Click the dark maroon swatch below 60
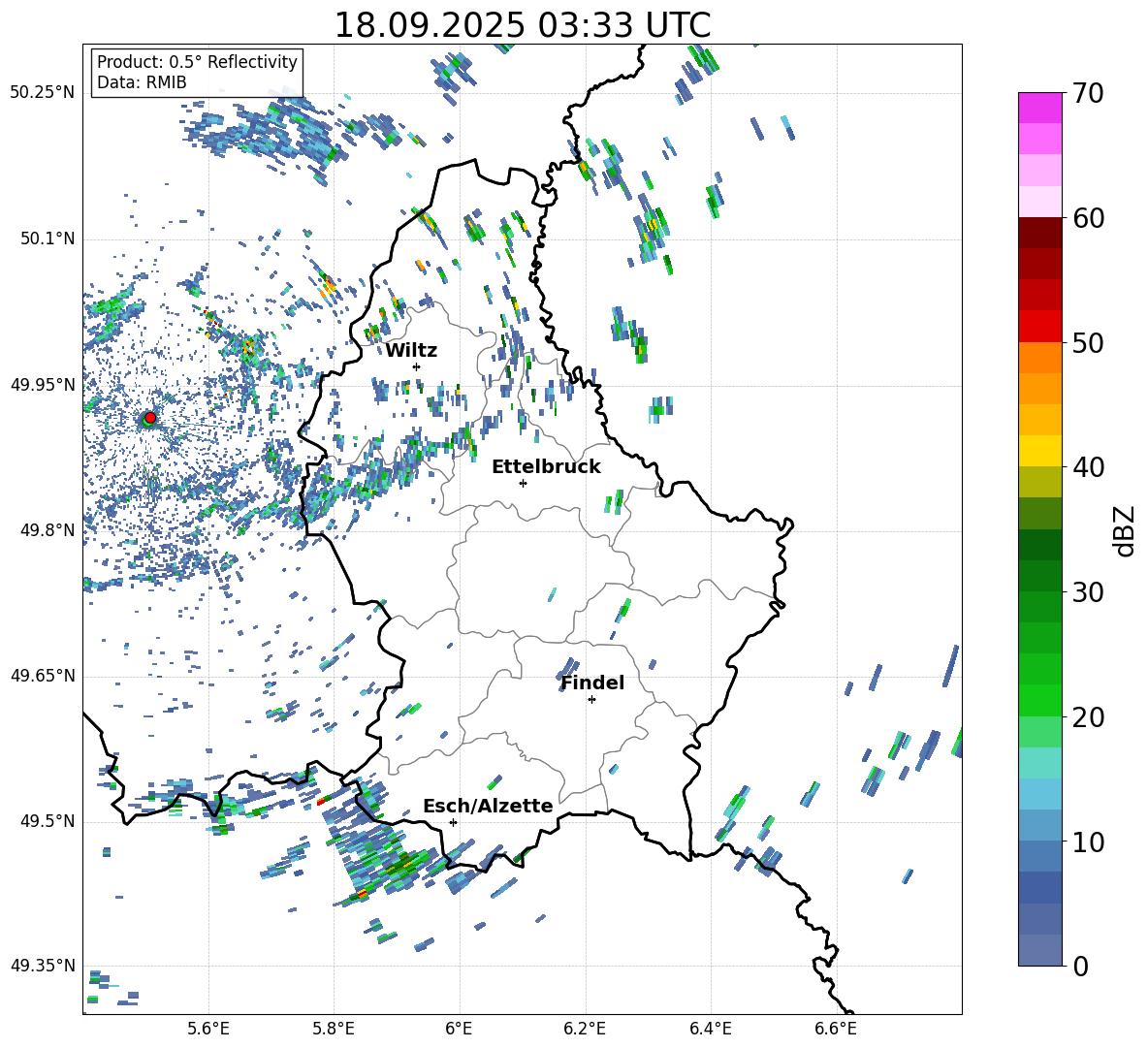1148x1048 pixels. click(1039, 233)
